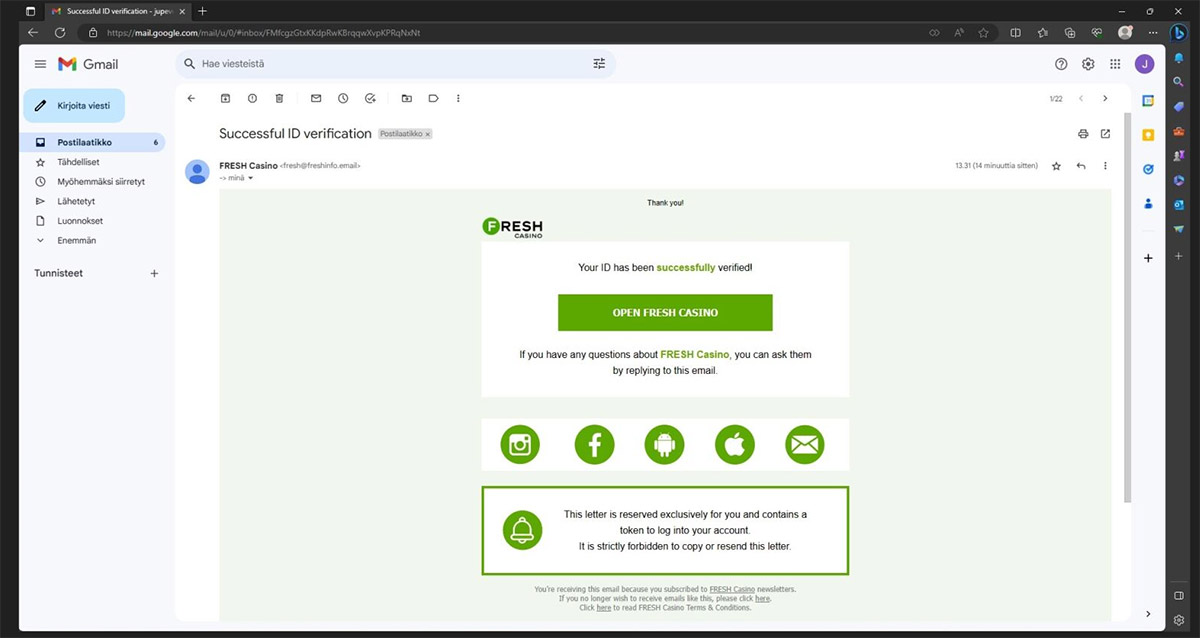Move email to folder icon
The height and width of the screenshot is (638, 1200).
pyautogui.click(x=406, y=98)
